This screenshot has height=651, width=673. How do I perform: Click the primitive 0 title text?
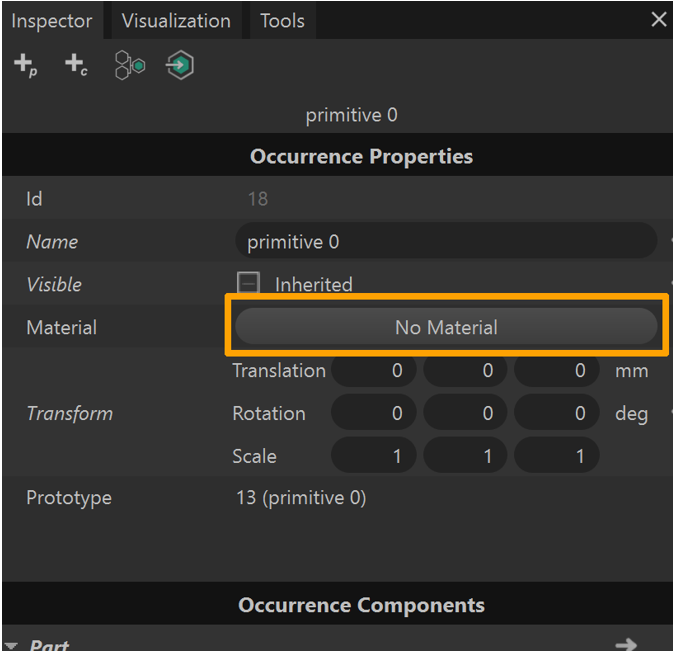coord(352,115)
